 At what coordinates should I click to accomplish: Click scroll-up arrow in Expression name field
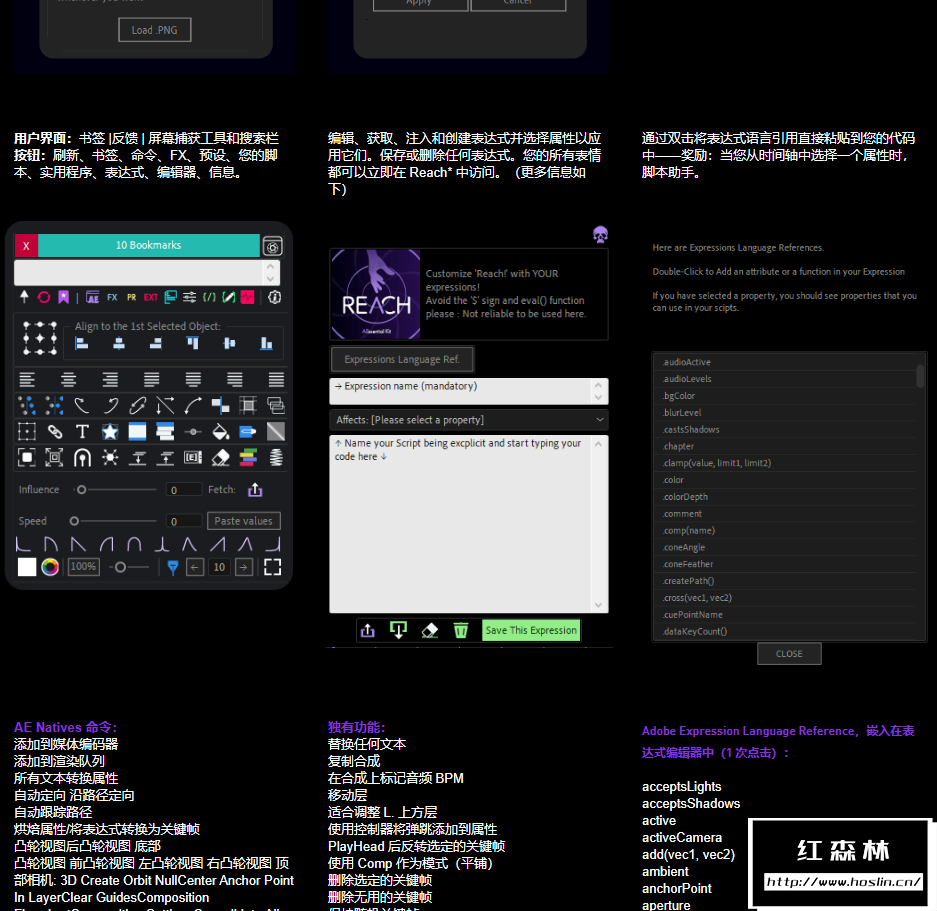(x=598, y=384)
